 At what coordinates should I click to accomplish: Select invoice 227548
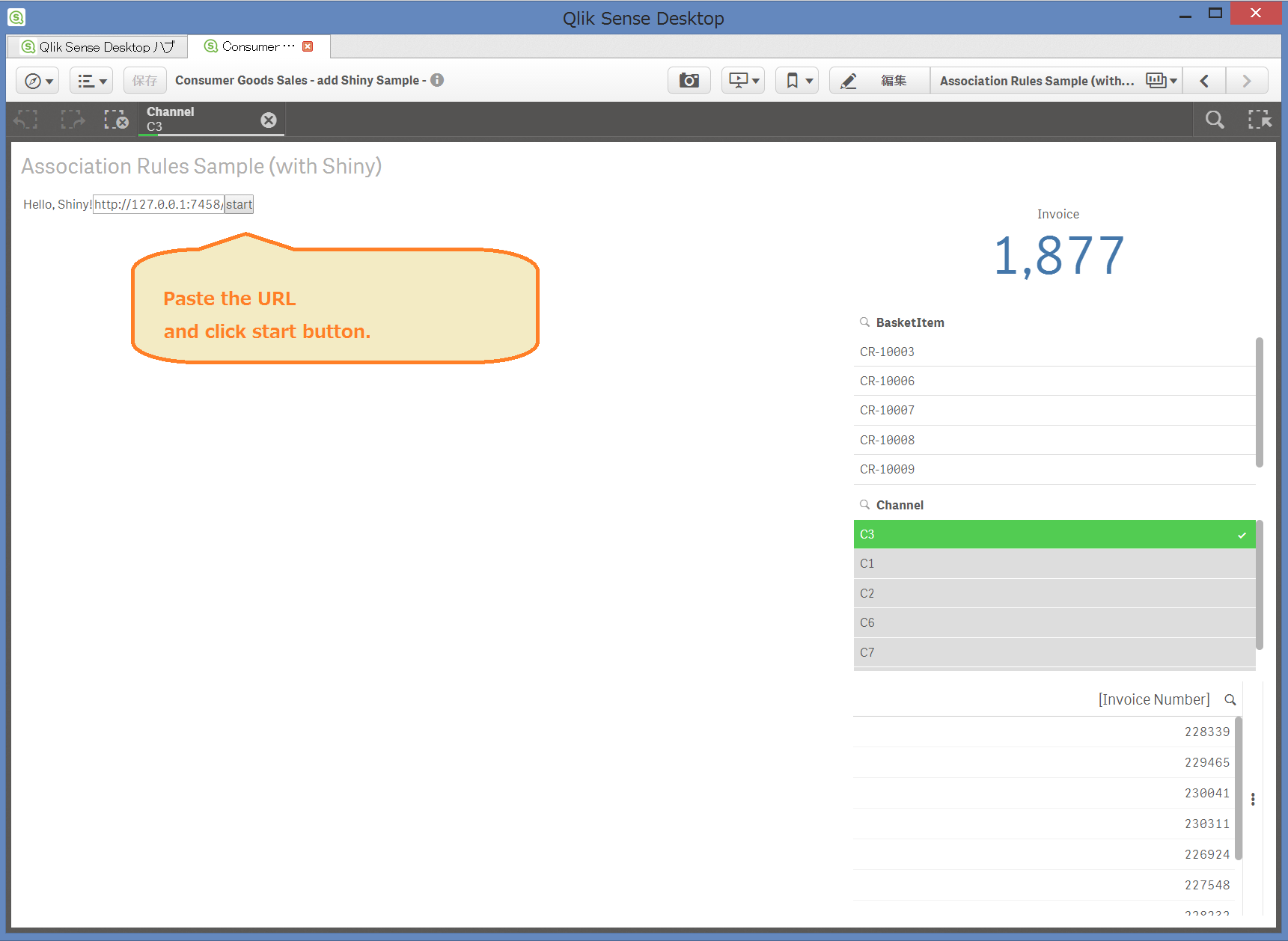pyautogui.click(x=1045, y=885)
